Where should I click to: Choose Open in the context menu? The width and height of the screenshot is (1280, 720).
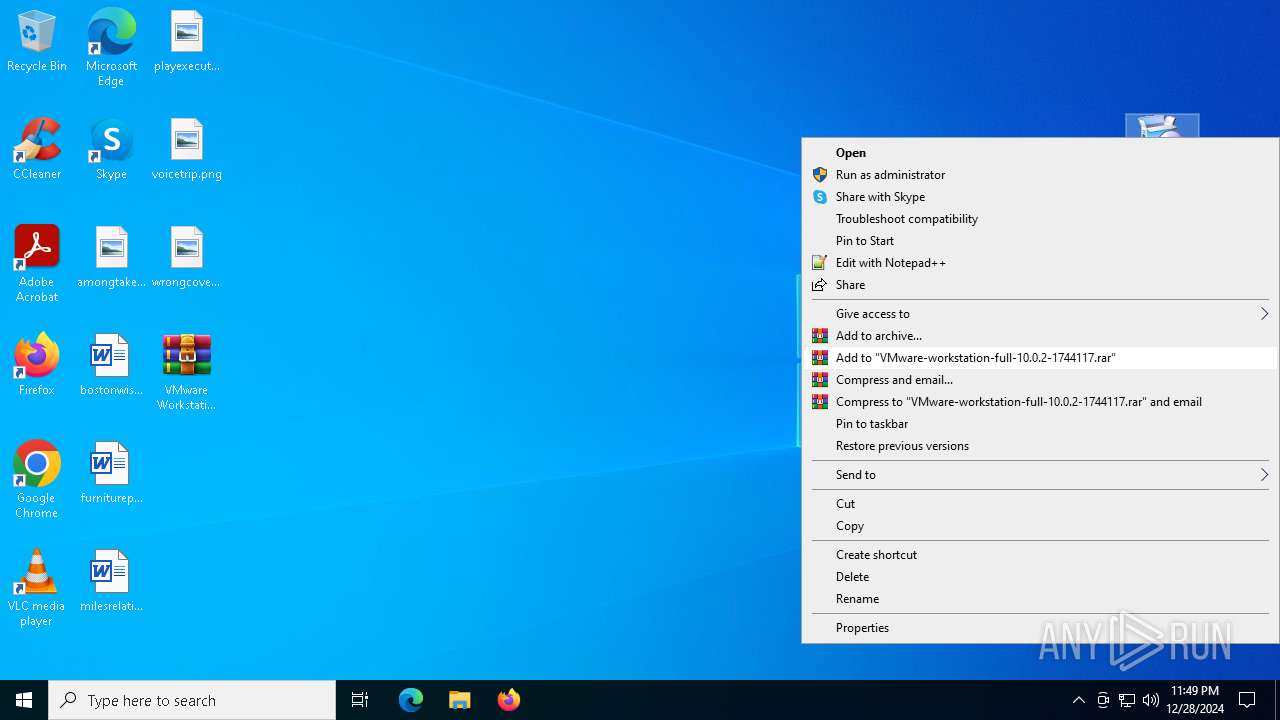(x=1040, y=153)
